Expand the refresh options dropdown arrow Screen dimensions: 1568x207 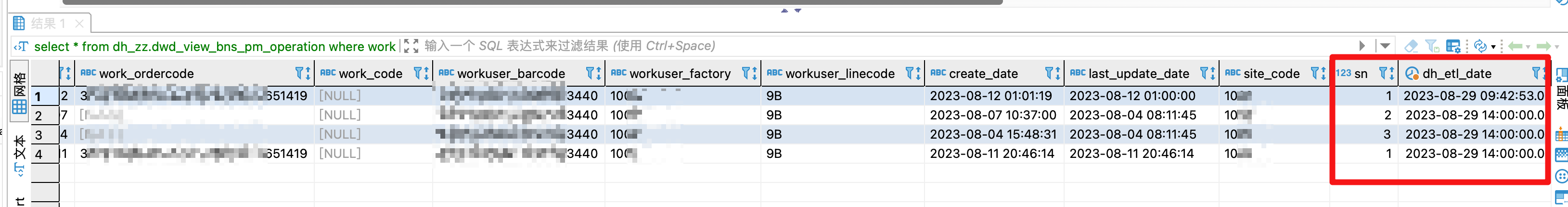[1493, 47]
